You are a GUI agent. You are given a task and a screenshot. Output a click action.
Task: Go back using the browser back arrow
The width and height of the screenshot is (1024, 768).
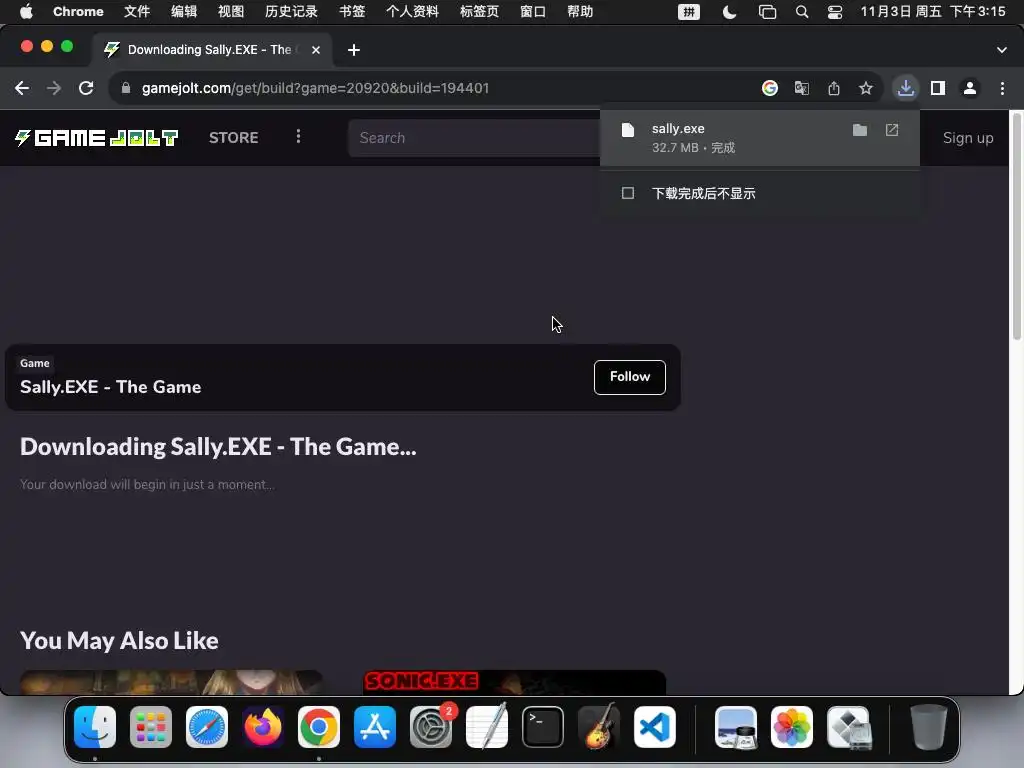[22, 88]
